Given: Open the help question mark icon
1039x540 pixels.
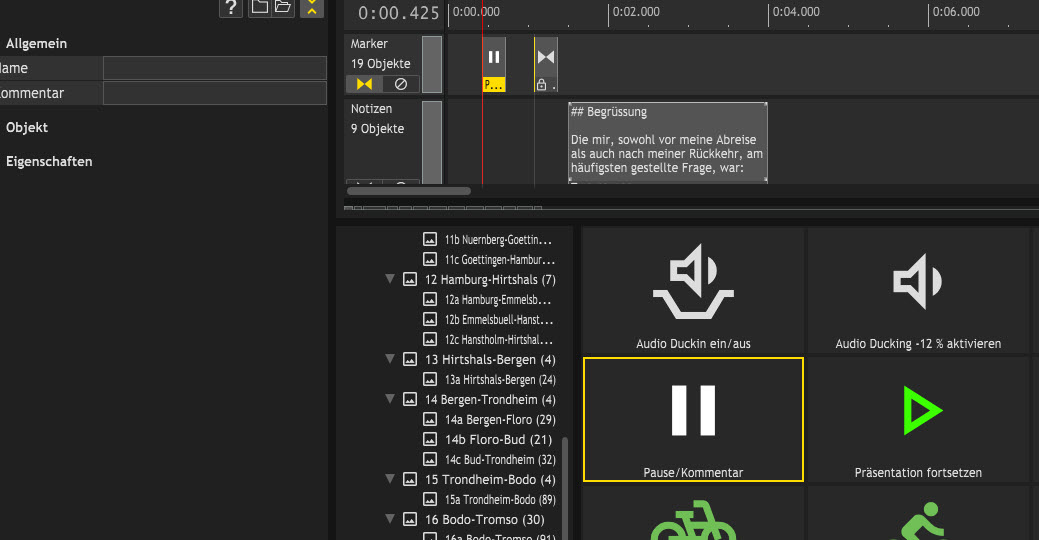Looking at the screenshot, I should [x=231, y=8].
